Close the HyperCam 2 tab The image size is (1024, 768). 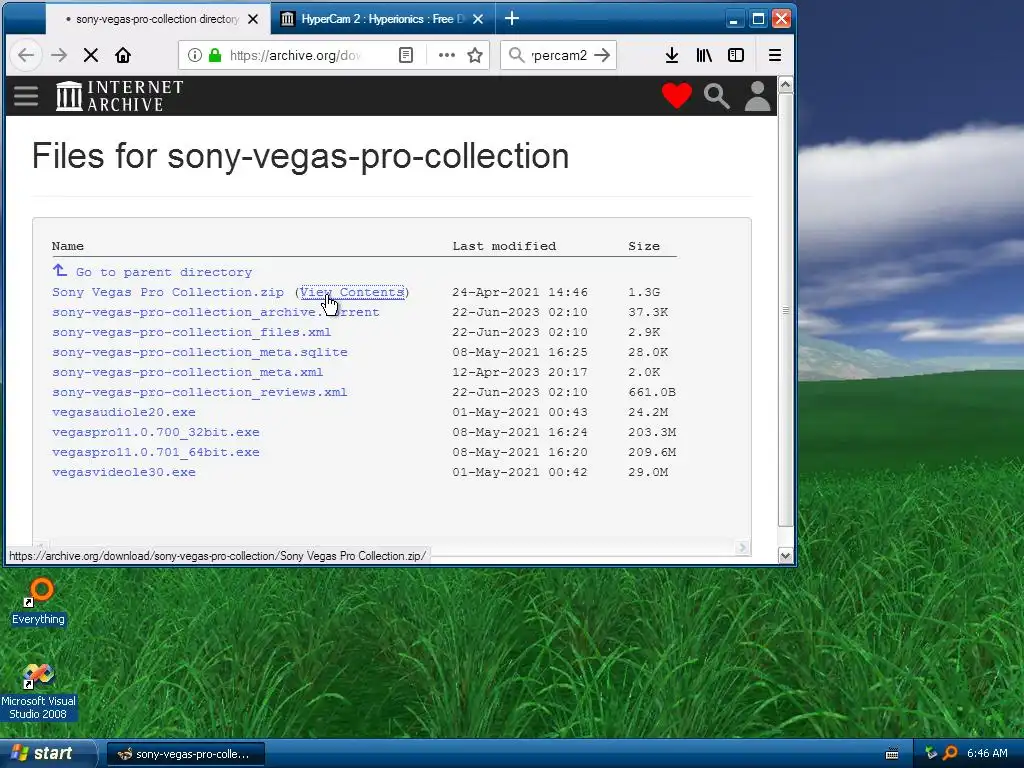click(478, 19)
